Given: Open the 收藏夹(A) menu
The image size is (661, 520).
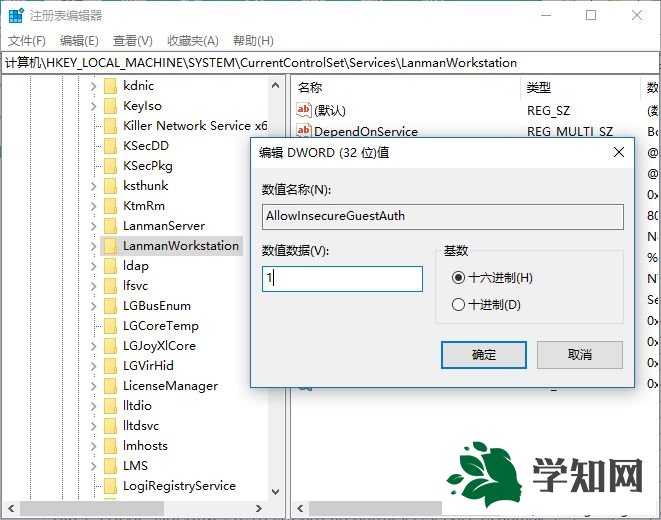Looking at the screenshot, I should pos(193,41).
